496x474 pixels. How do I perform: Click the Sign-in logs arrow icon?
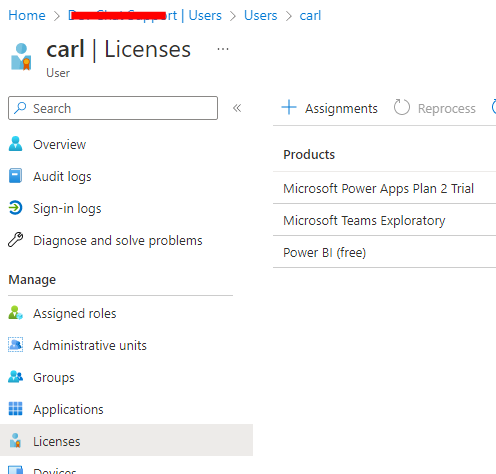click(15, 208)
